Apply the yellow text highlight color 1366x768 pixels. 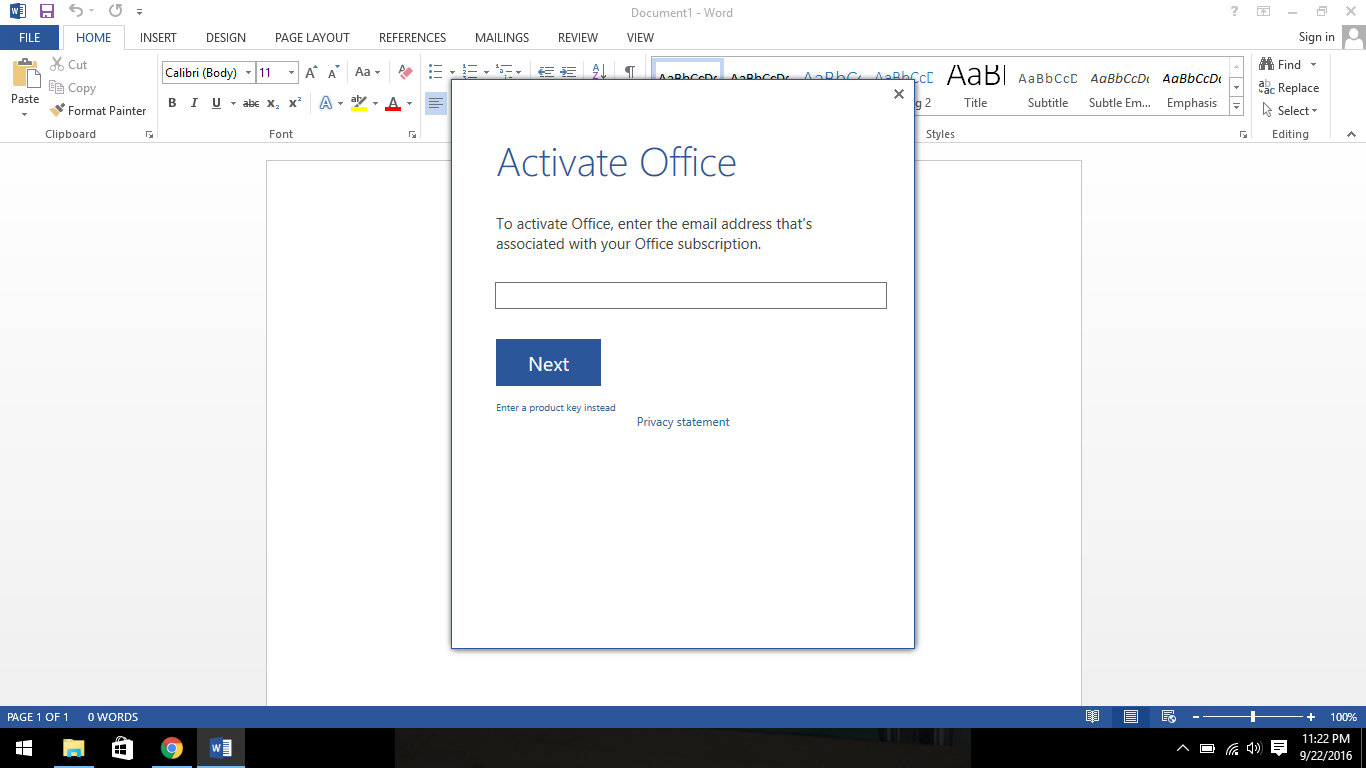(359, 103)
